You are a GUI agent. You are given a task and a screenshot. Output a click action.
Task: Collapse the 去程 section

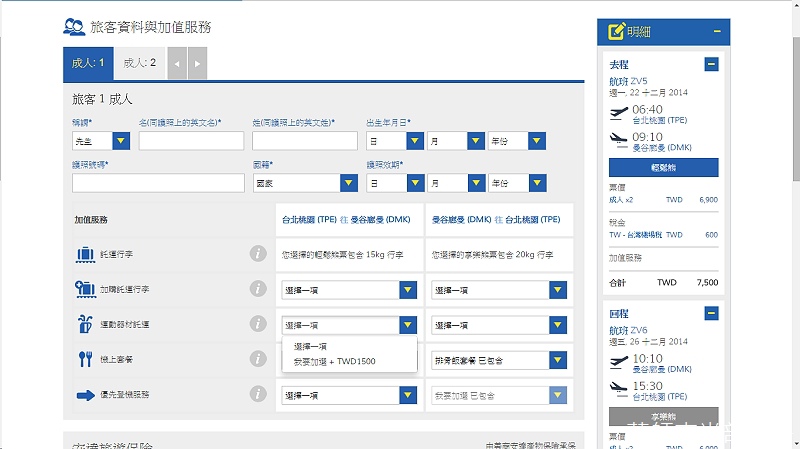(x=711, y=64)
